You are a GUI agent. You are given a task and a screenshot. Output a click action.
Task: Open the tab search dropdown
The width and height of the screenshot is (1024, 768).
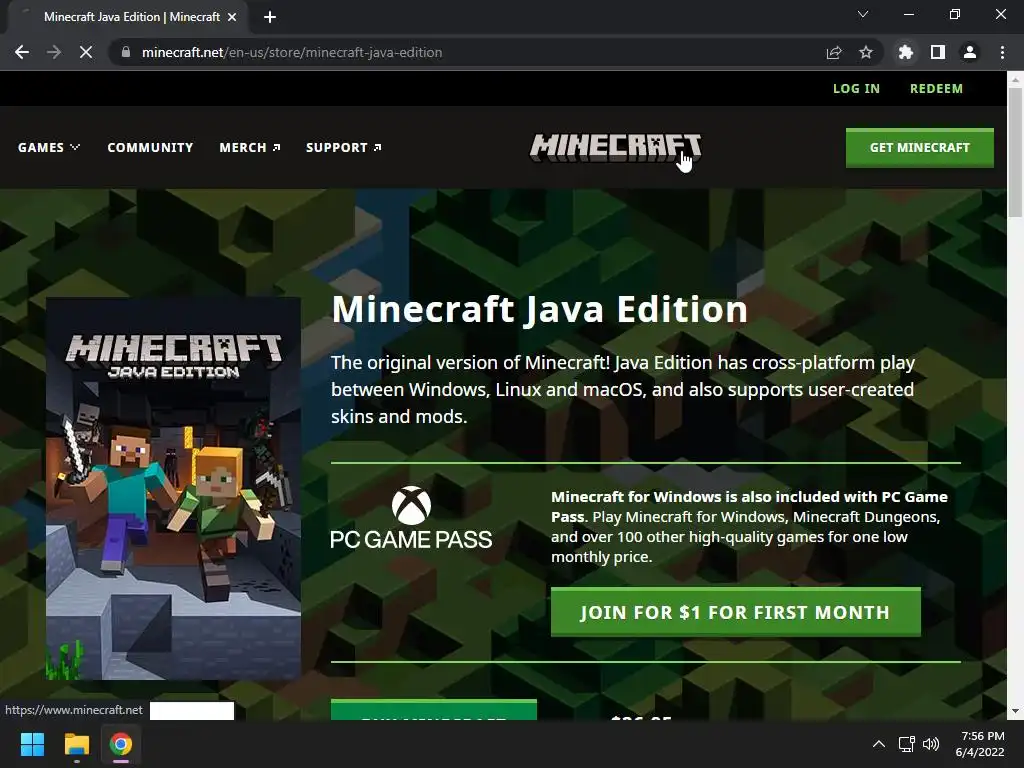(x=863, y=14)
